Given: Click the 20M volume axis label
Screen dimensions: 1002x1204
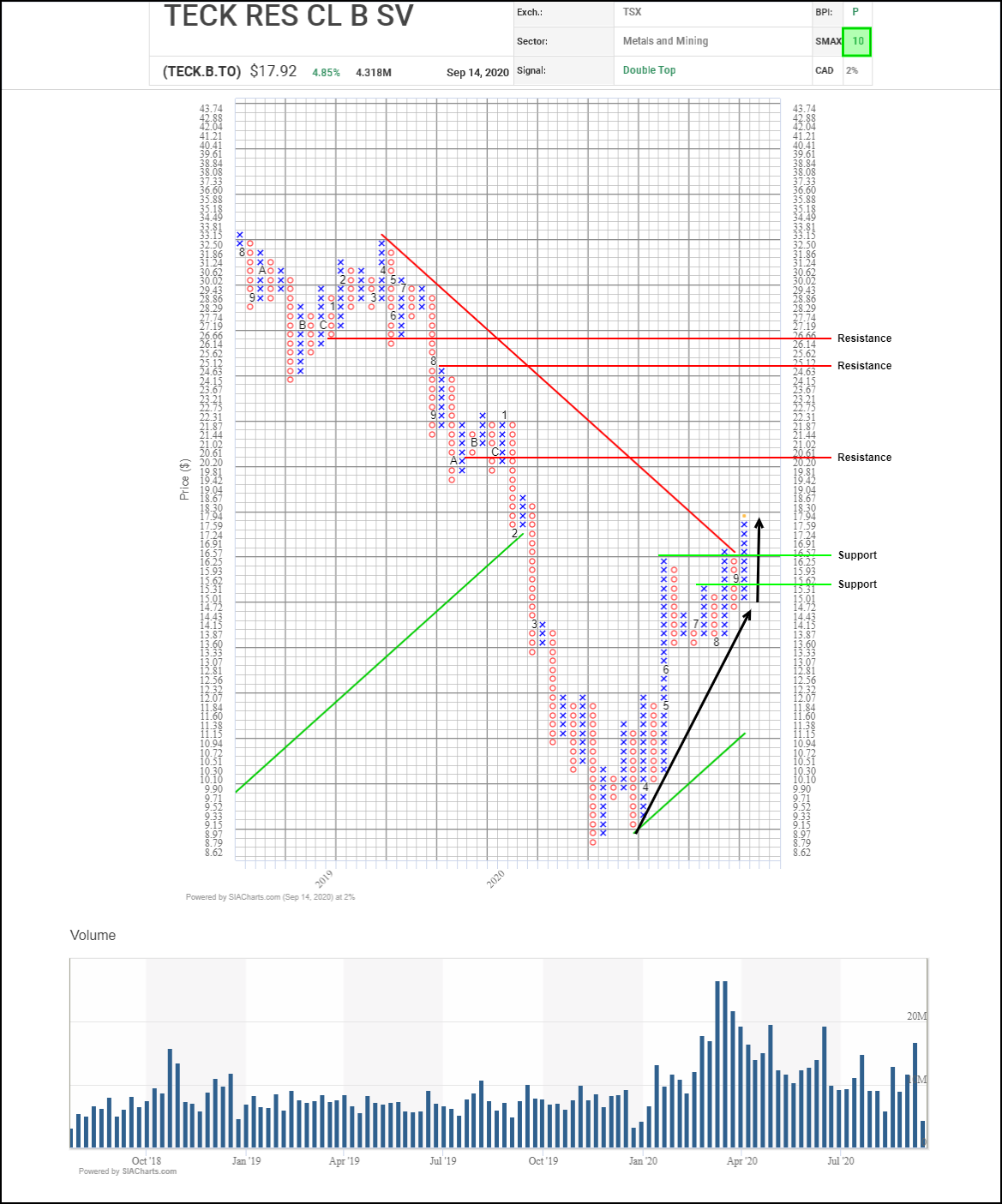Looking at the screenshot, I should tap(916, 1016).
